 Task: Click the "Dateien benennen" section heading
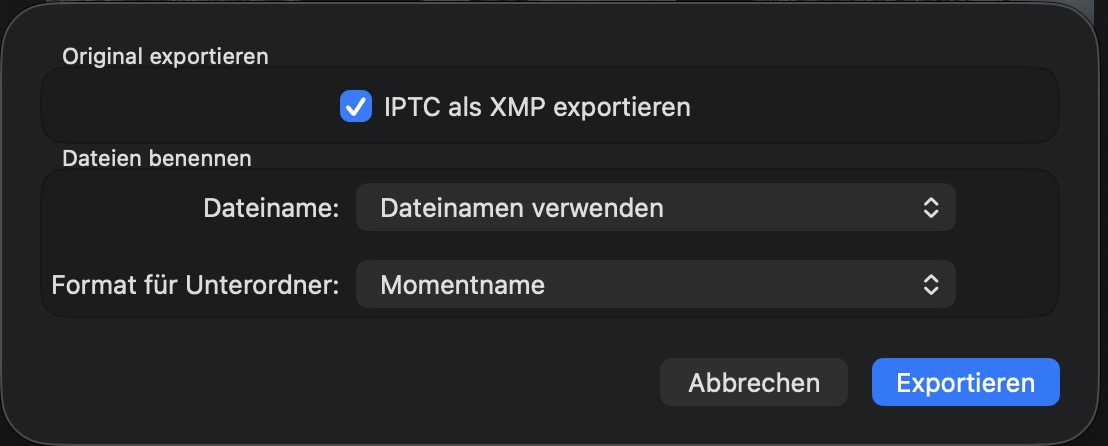pyautogui.click(x=157, y=158)
